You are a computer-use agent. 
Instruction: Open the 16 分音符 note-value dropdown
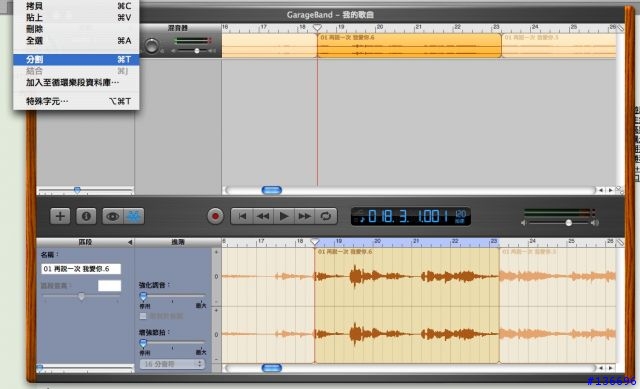(x=171, y=364)
